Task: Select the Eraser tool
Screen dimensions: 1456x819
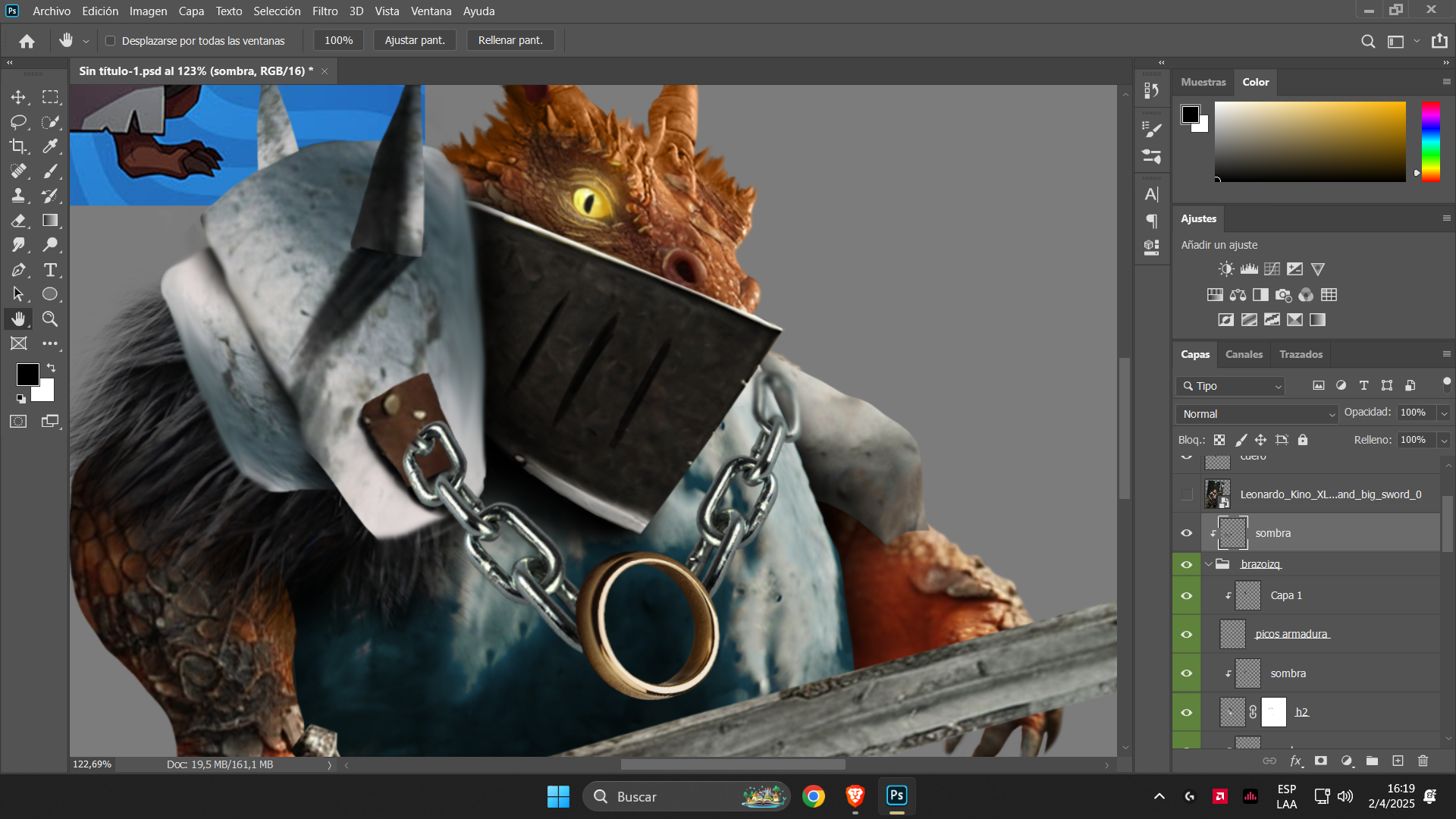Action: [18, 221]
